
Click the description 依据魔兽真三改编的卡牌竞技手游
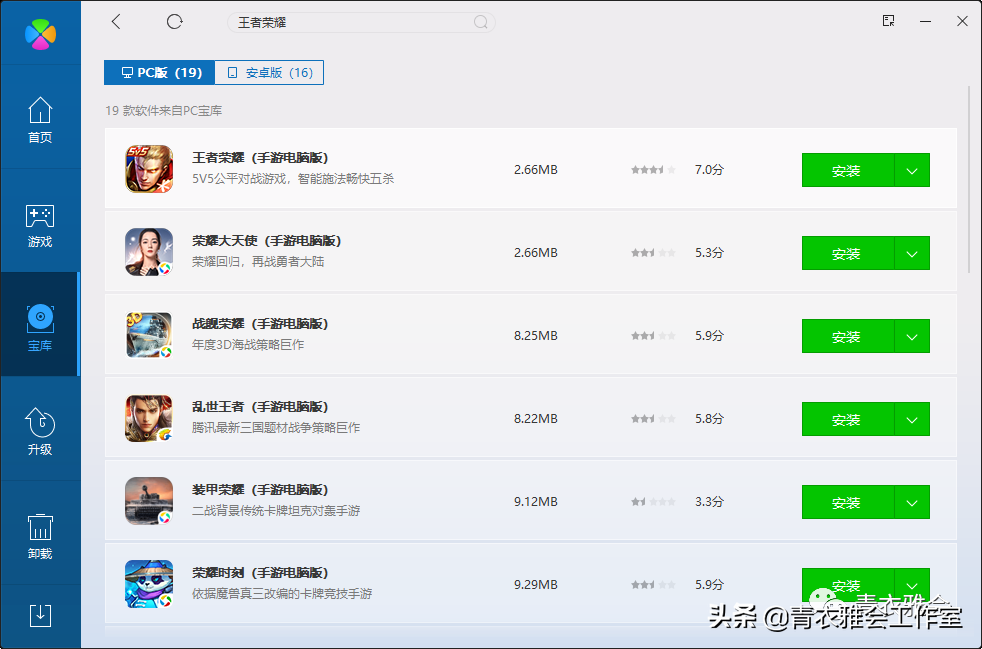[x=282, y=594]
